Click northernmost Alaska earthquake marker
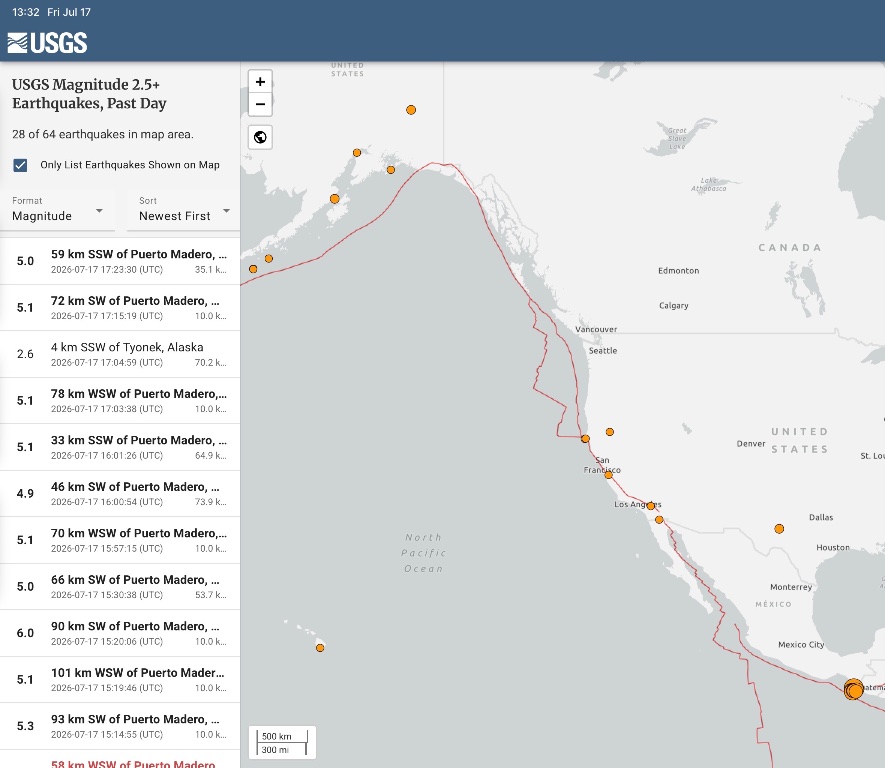This screenshot has width=885, height=768. pyautogui.click(x=411, y=110)
